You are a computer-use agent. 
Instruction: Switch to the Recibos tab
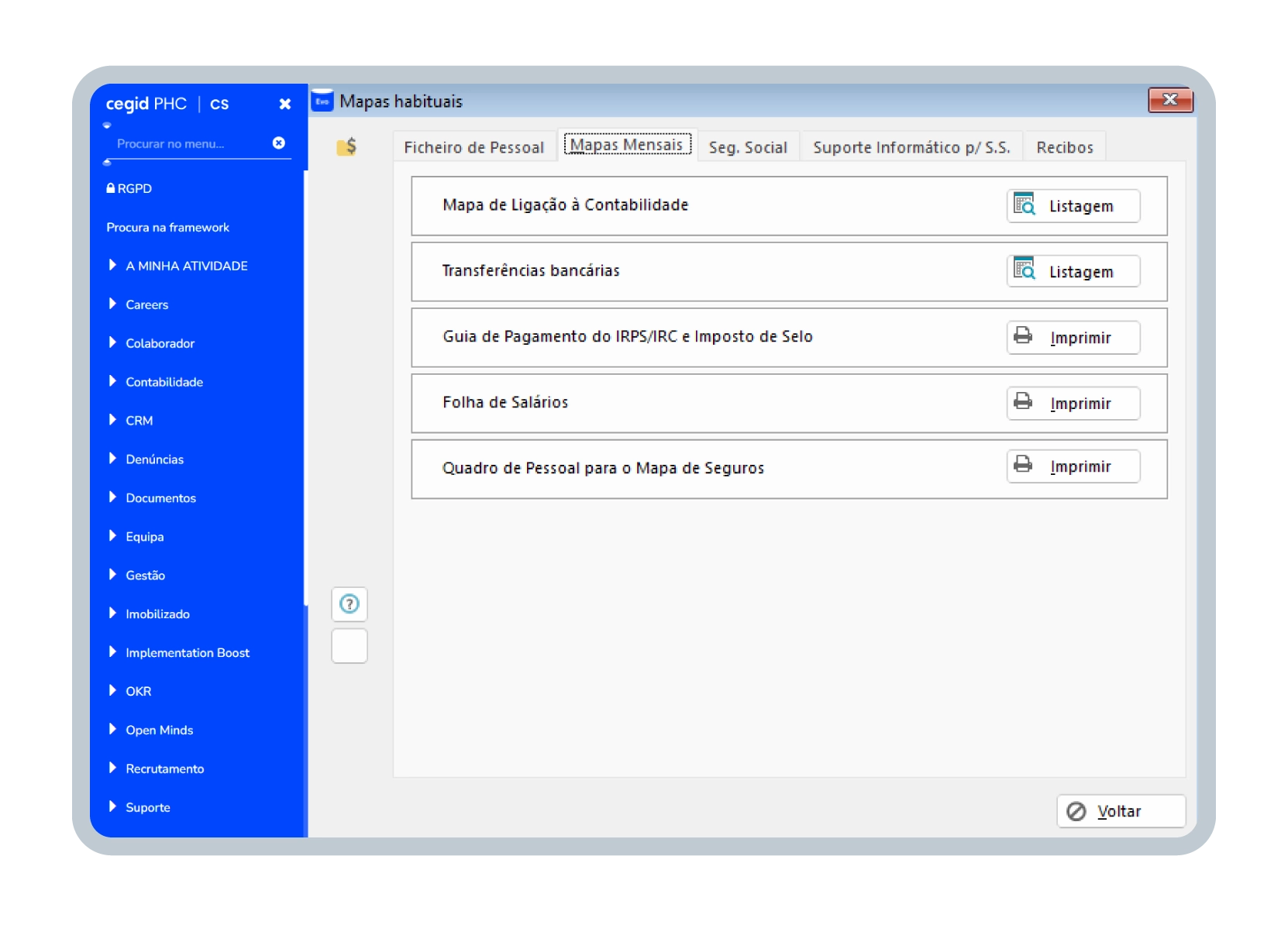point(1065,147)
